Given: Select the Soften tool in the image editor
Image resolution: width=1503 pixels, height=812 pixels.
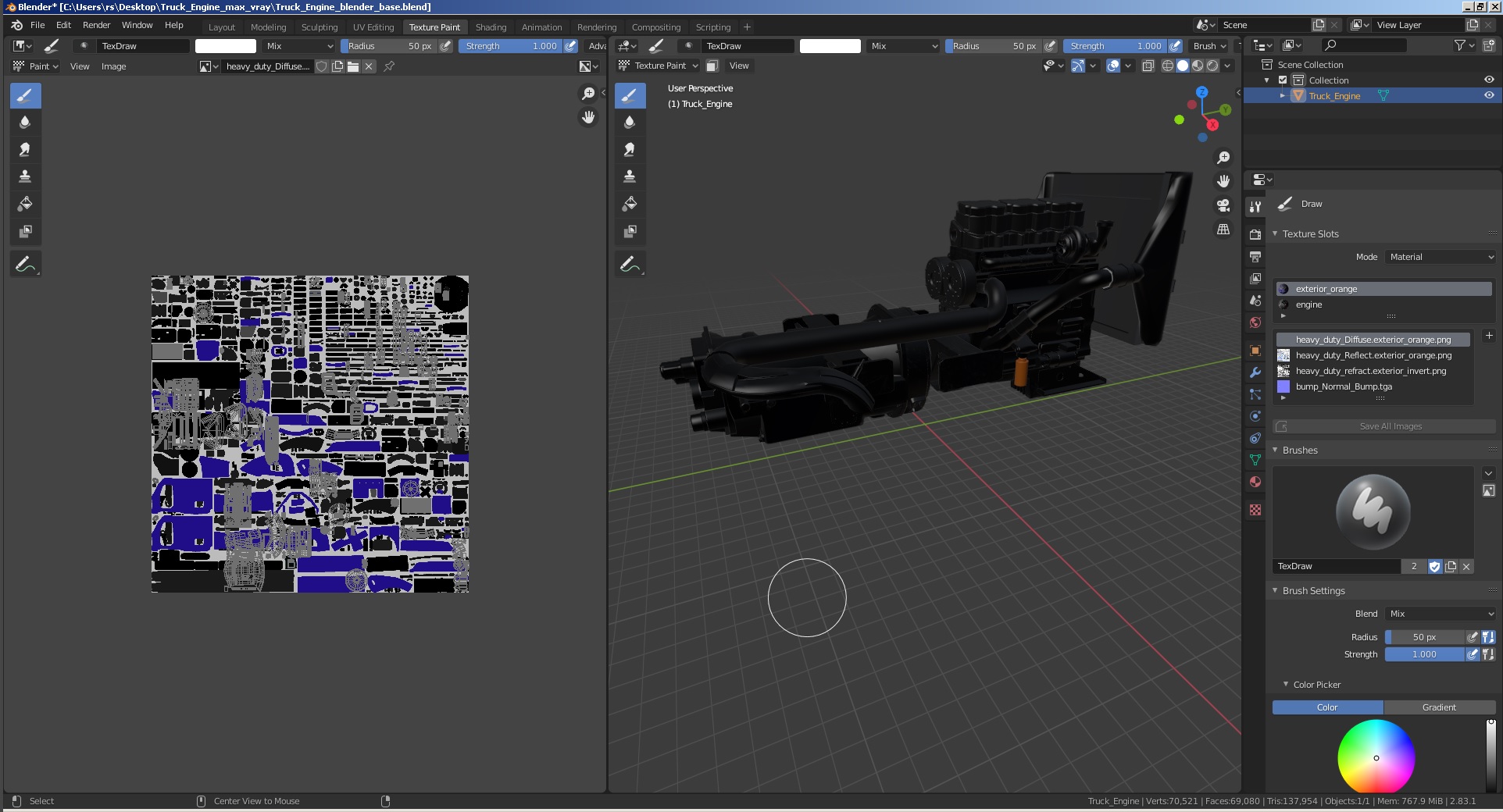Looking at the screenshot, I should coord(25,123).
